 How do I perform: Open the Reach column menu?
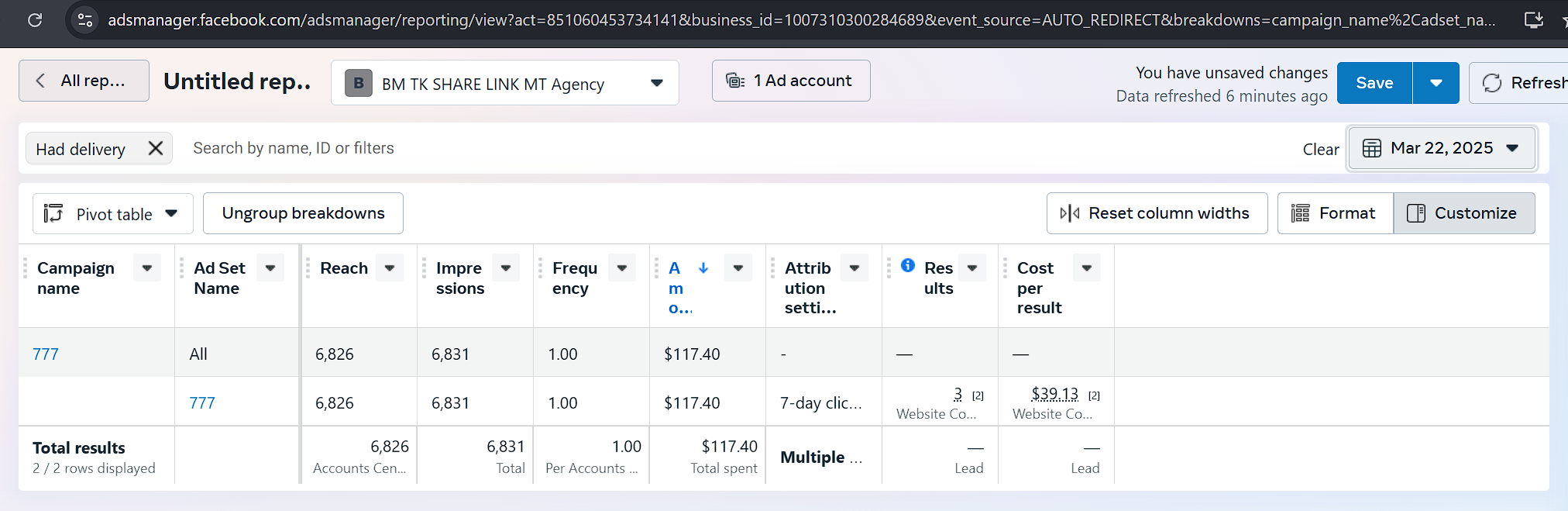390,268
